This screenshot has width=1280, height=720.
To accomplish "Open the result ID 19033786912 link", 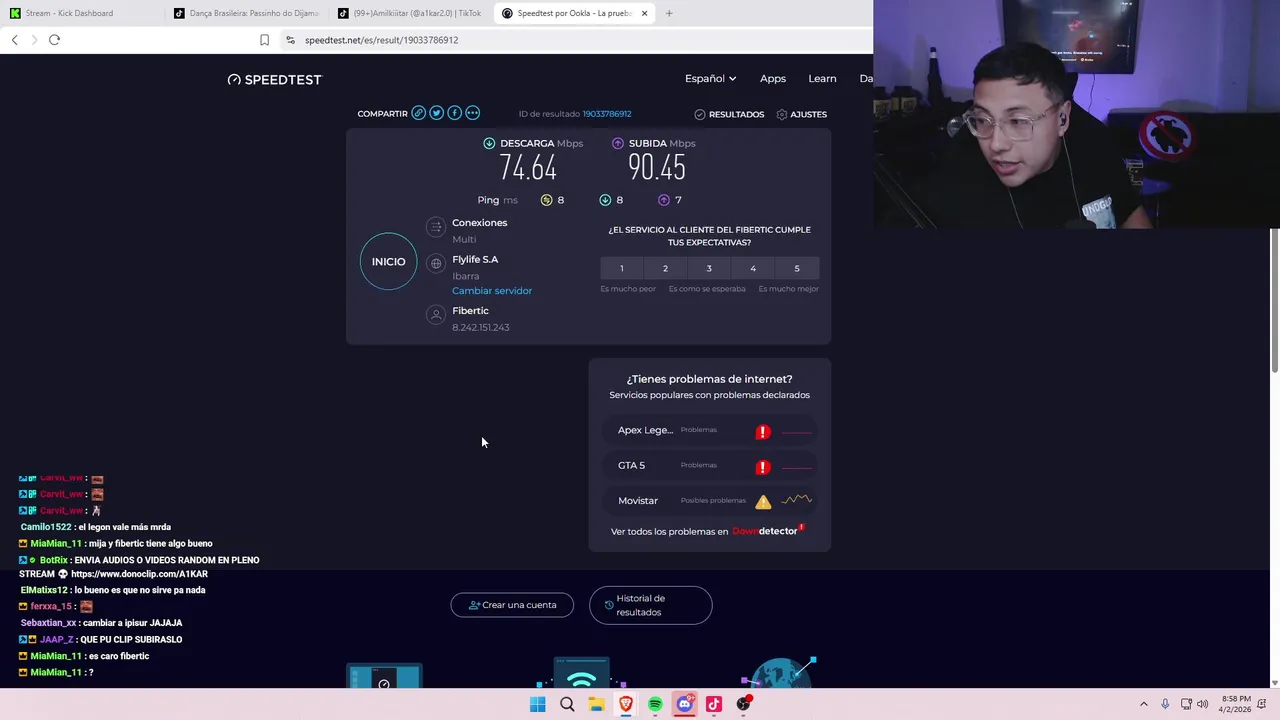I will click(606, 114).
